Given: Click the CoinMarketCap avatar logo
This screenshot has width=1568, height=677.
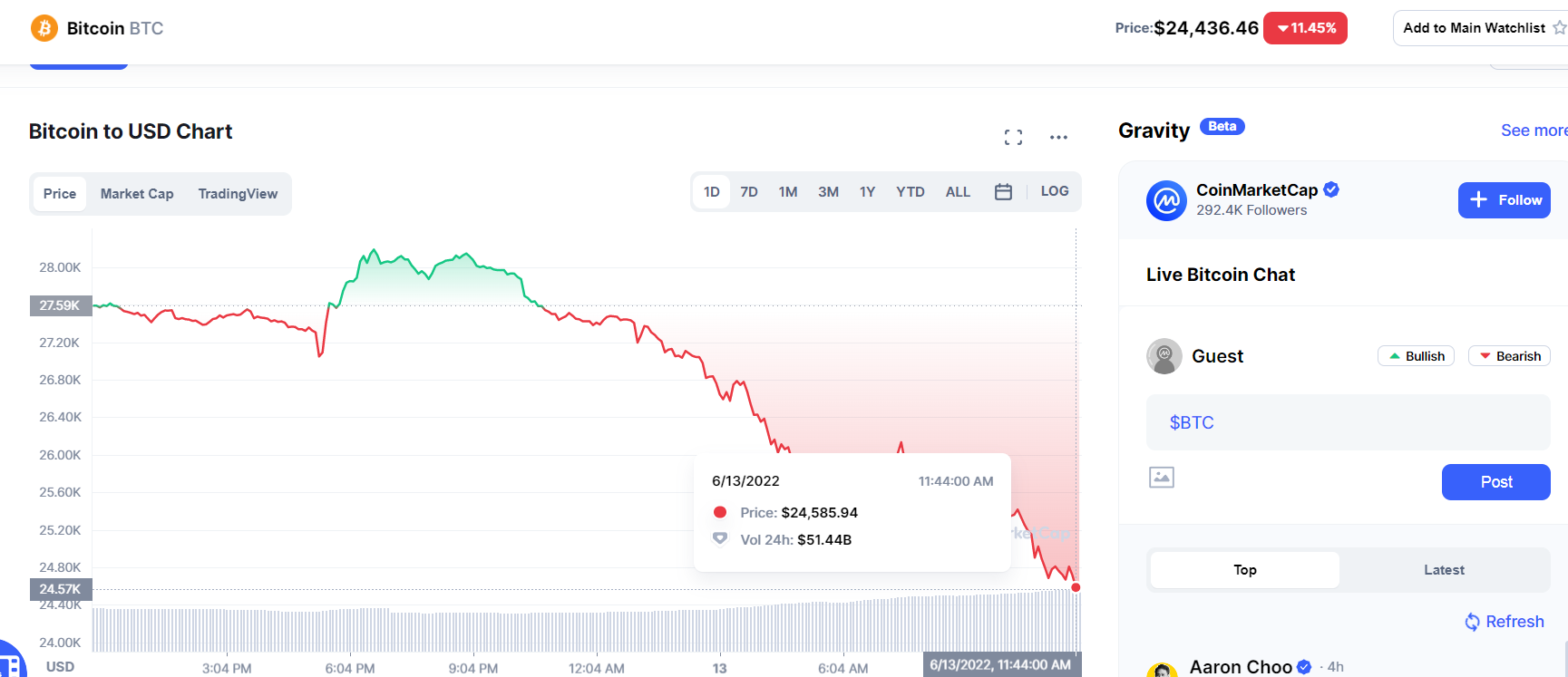Looking at the screenshot, I should point(1166,200).
